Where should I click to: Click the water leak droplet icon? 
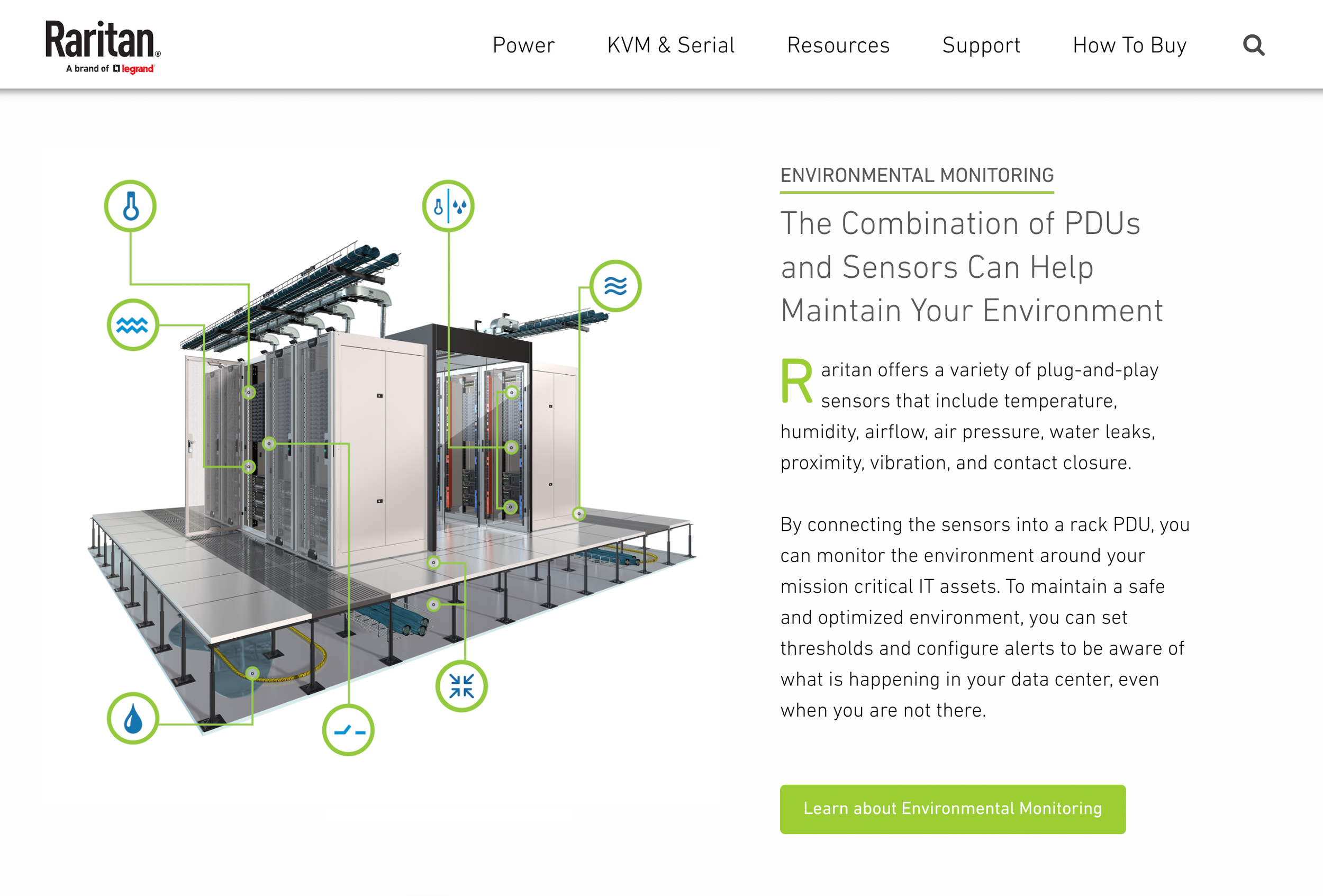tap(133, 718)
